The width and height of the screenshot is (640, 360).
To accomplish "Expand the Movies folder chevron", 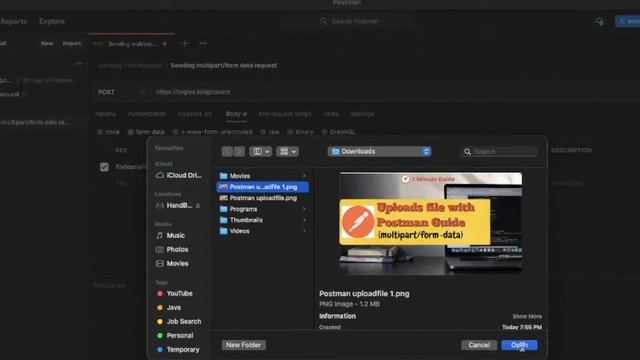I will pos(304,176).
